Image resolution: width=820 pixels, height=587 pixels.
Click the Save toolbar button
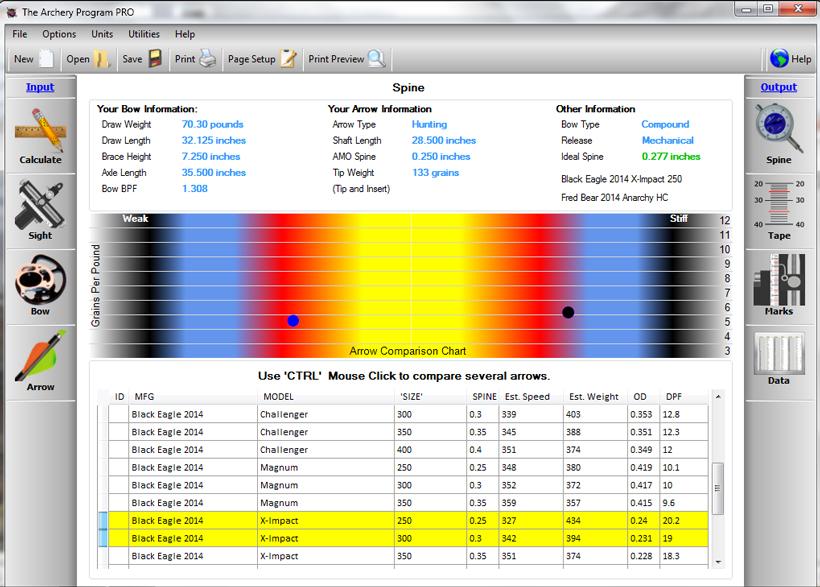[142, 59]
